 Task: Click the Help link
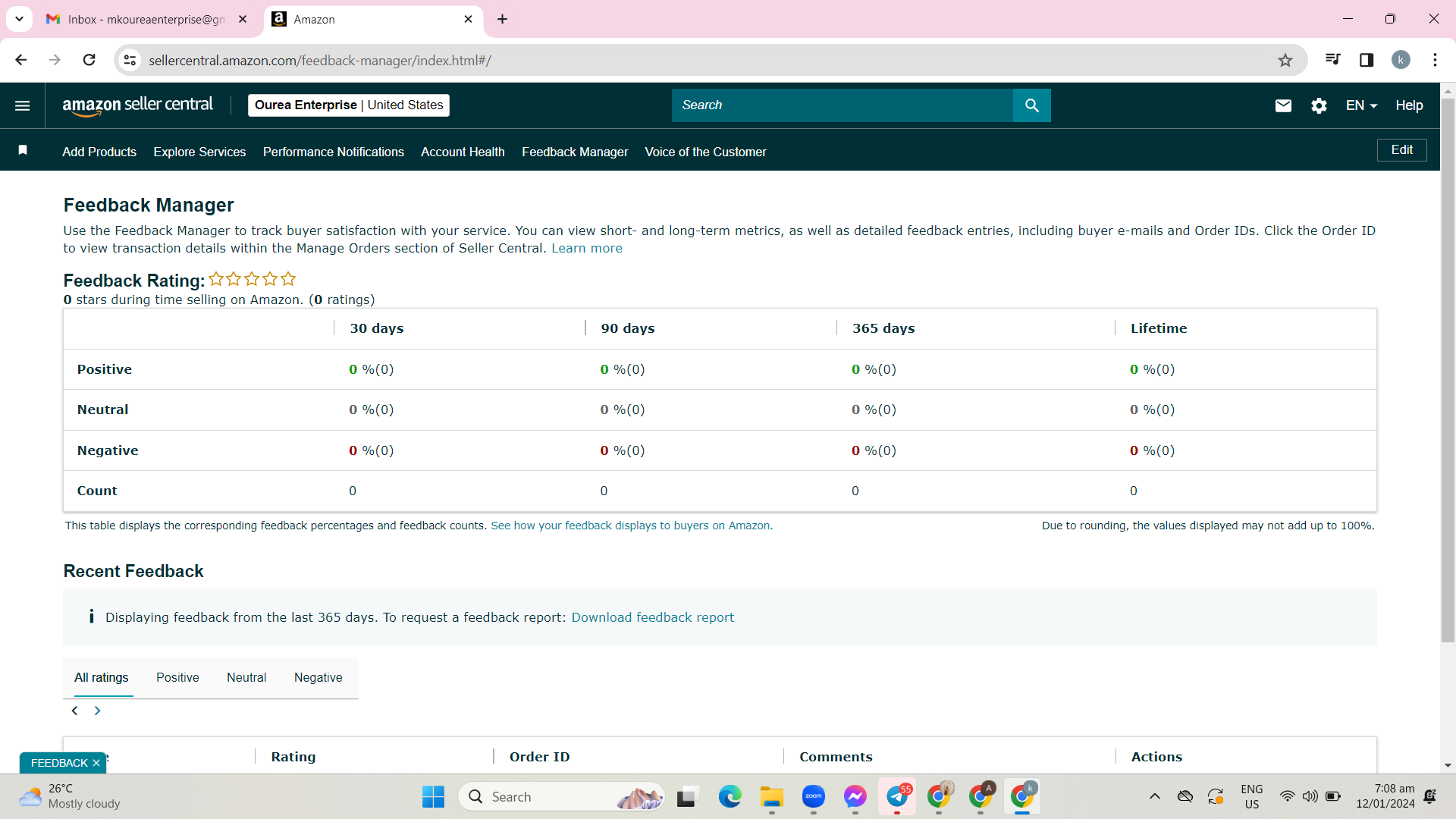pos(1409,105)
